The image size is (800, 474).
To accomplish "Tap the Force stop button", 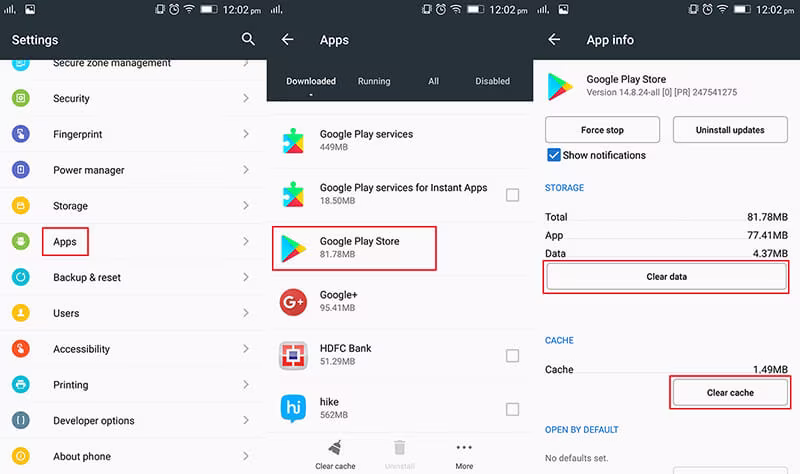I will (x=602, y=130).
